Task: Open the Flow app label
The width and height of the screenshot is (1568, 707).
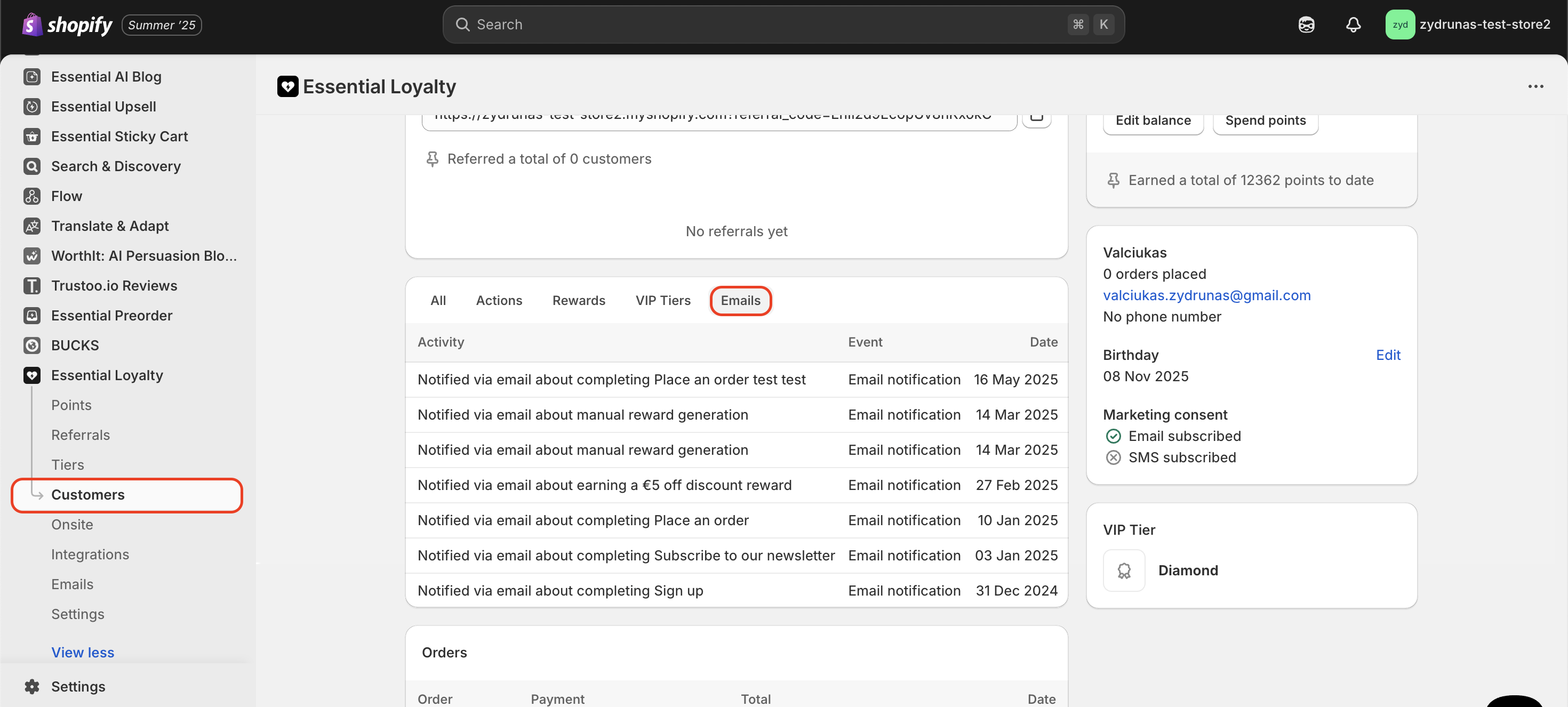Action: click(66, 196)
